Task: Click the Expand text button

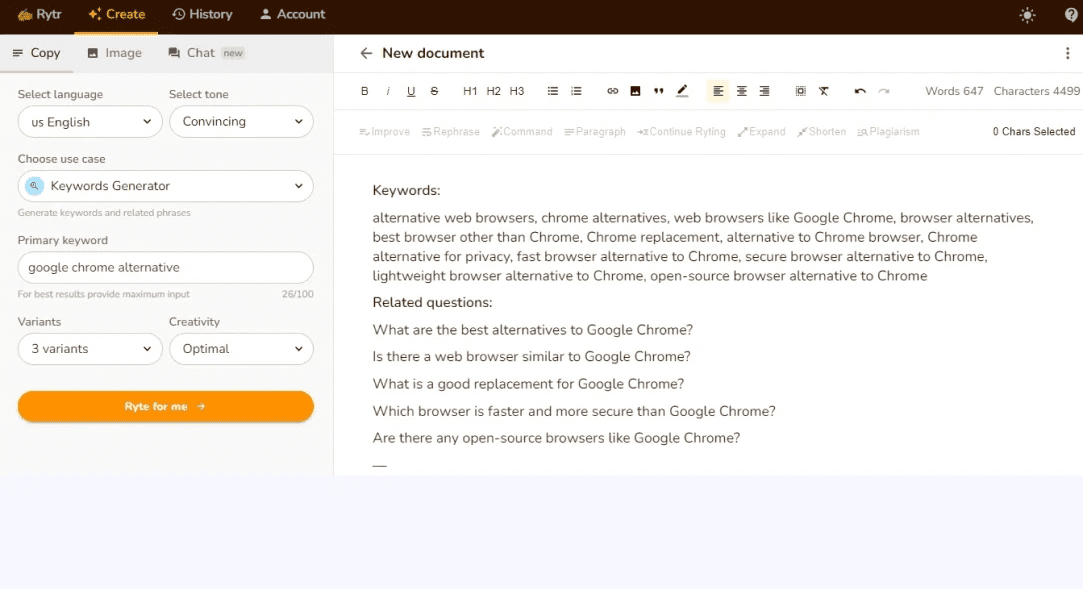Action: [x=761, y=132]
